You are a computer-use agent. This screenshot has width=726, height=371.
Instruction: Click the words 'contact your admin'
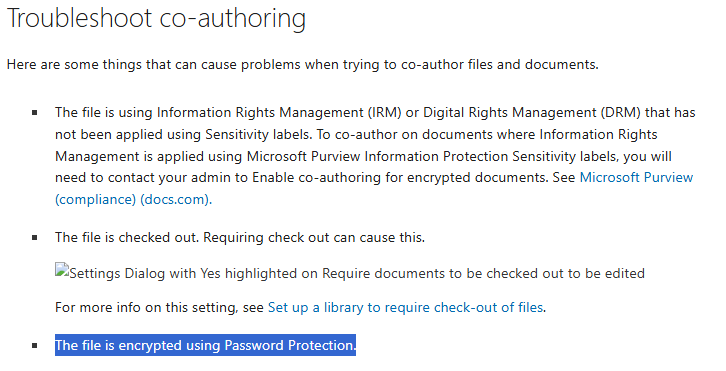click(178, 177)
